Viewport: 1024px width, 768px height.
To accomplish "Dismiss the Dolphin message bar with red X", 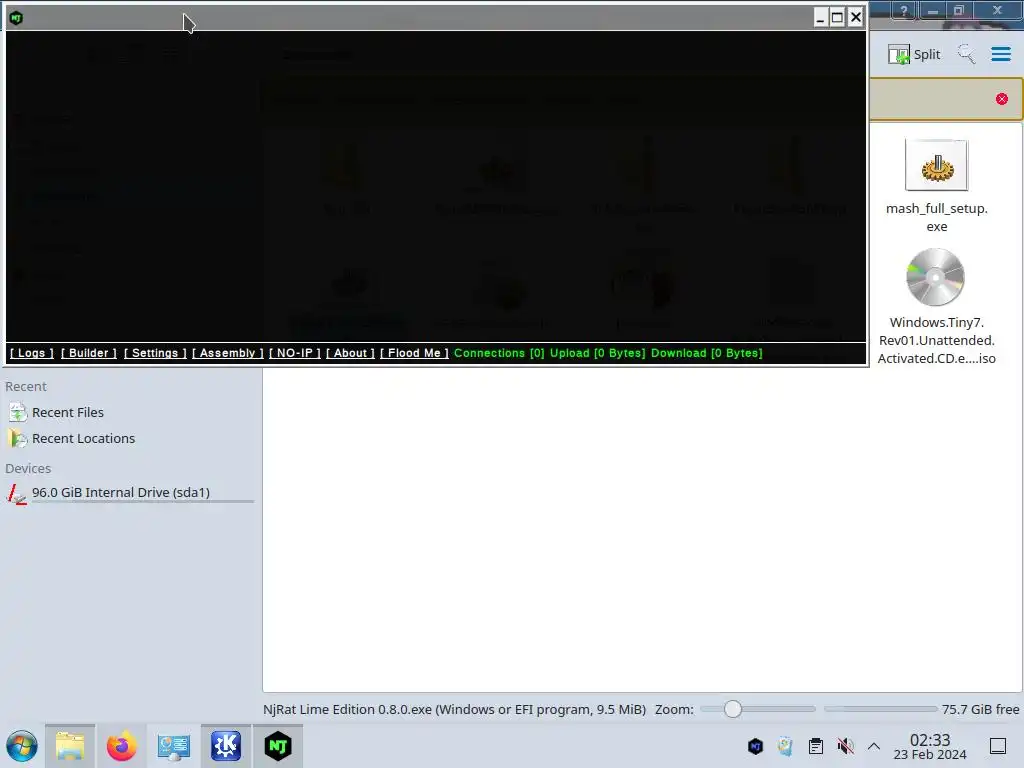I will coord(1001,99).
